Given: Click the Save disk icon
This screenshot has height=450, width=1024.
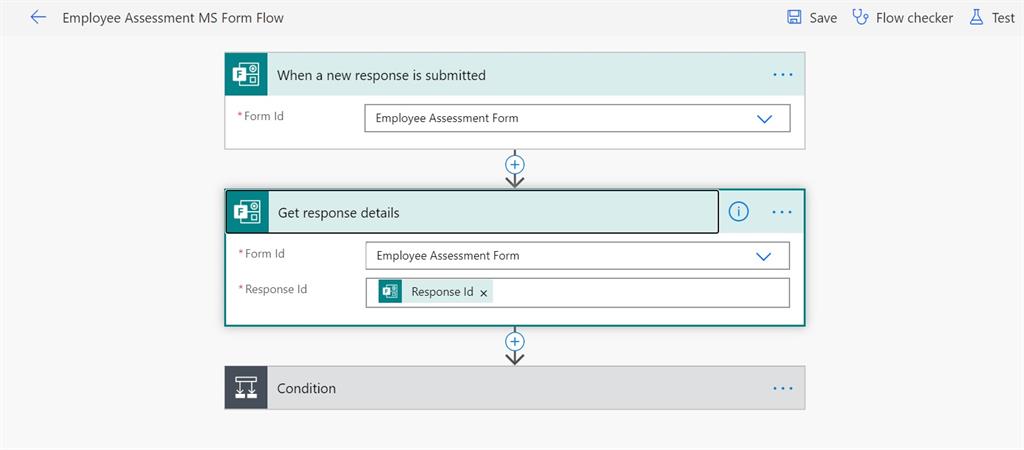Looking at the screenshot, I should click(794, 17).
